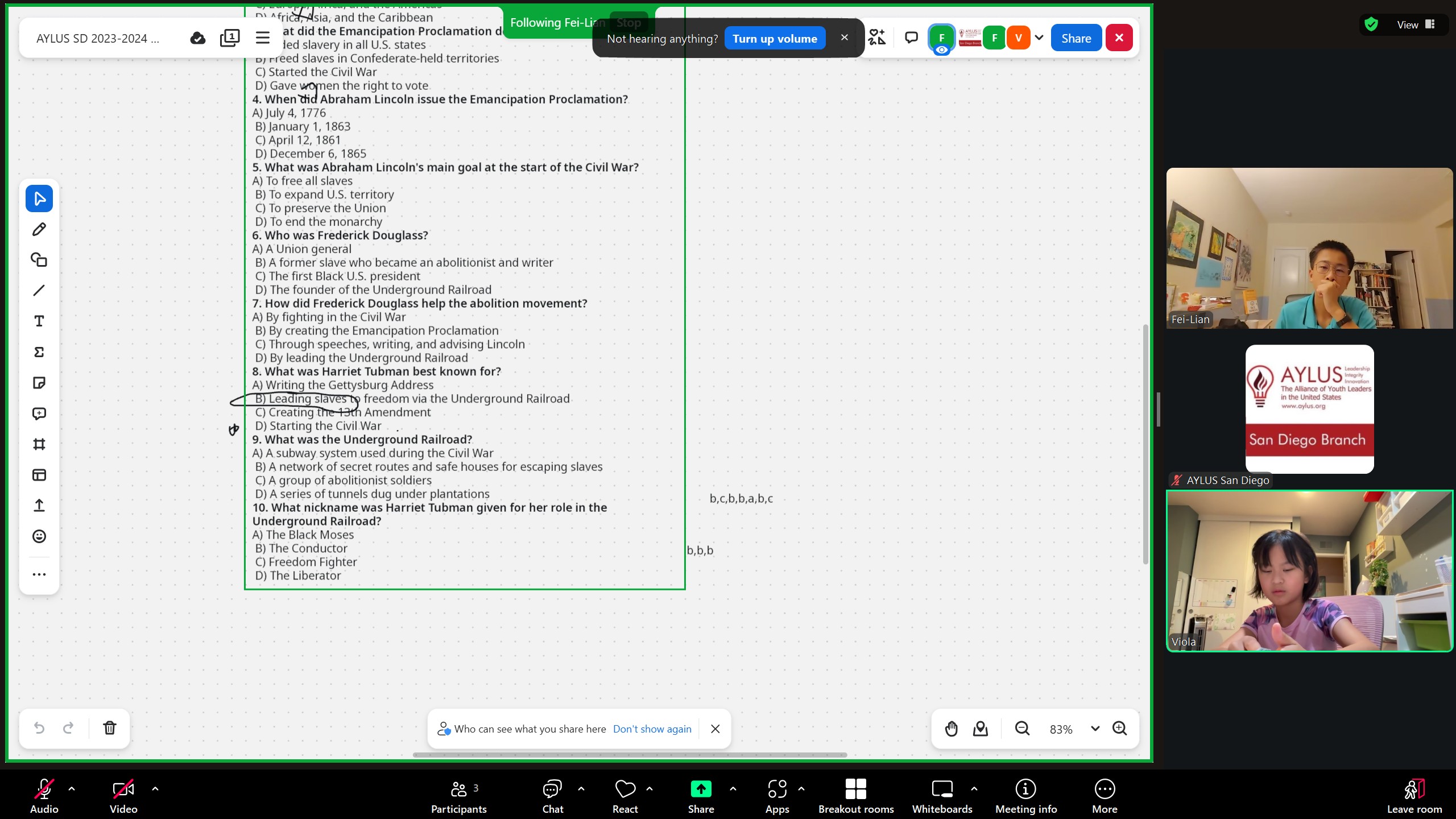Click Turn up volume button

point(775,39)
